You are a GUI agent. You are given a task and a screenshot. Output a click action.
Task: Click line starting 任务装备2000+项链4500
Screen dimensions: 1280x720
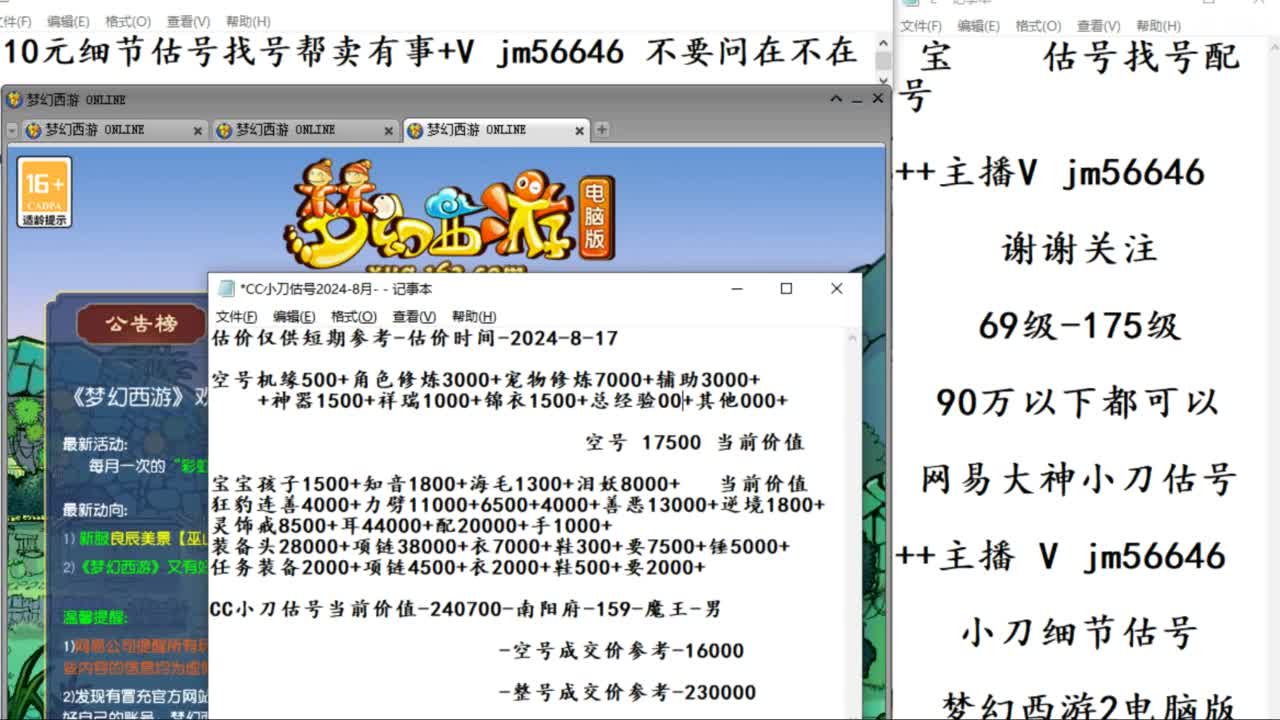coord(459,568)
